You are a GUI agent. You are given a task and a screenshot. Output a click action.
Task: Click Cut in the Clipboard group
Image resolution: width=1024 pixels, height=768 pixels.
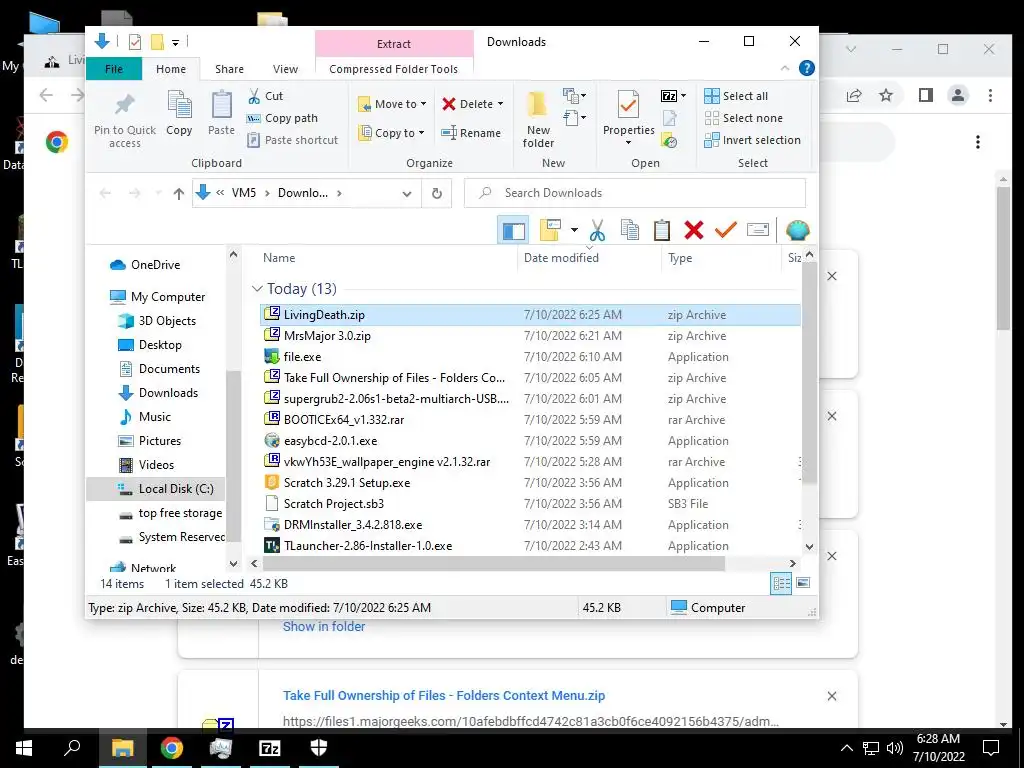pos(266,96)
